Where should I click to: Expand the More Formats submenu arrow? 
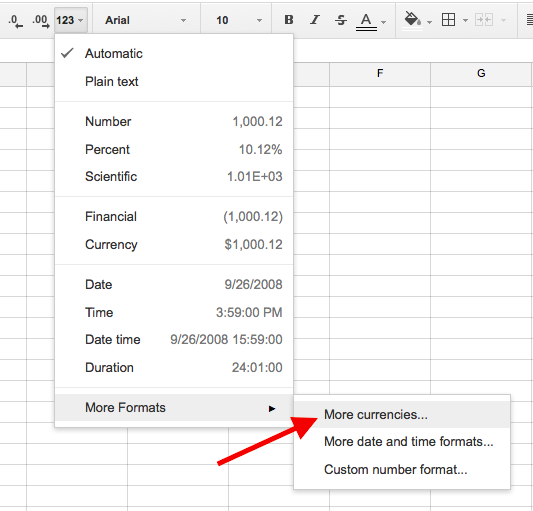(x=272, y=408)
